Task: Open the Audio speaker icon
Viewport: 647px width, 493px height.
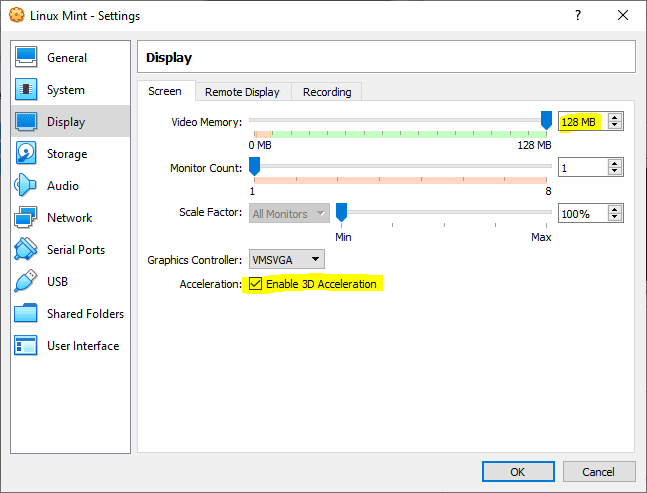Action: coord(25,185)
